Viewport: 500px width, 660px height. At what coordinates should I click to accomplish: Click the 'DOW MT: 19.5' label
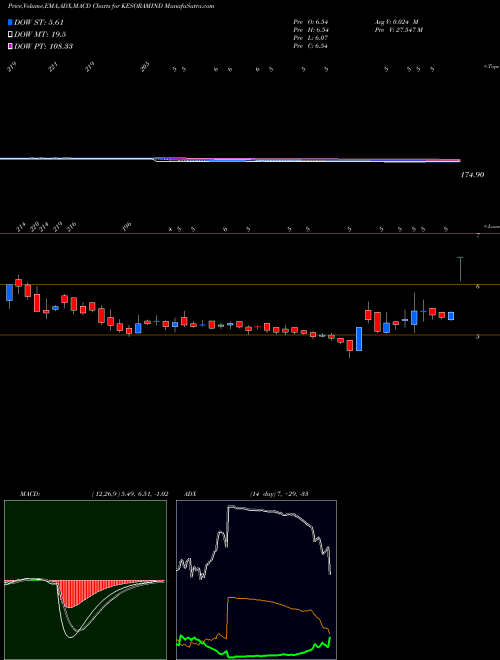point(40,35)
